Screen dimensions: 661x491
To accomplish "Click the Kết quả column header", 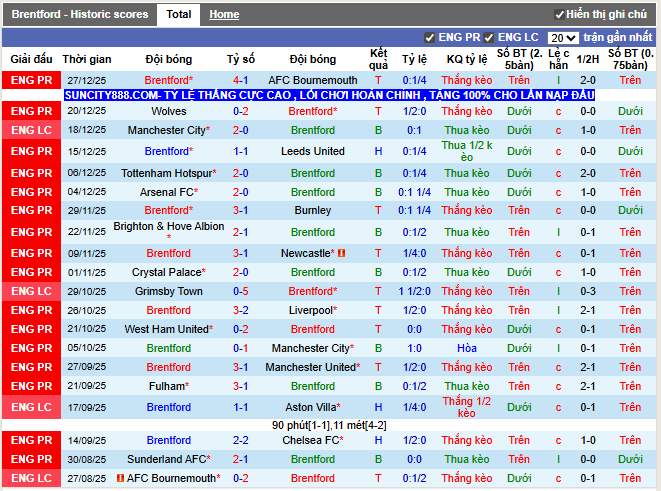I will 378,59.
